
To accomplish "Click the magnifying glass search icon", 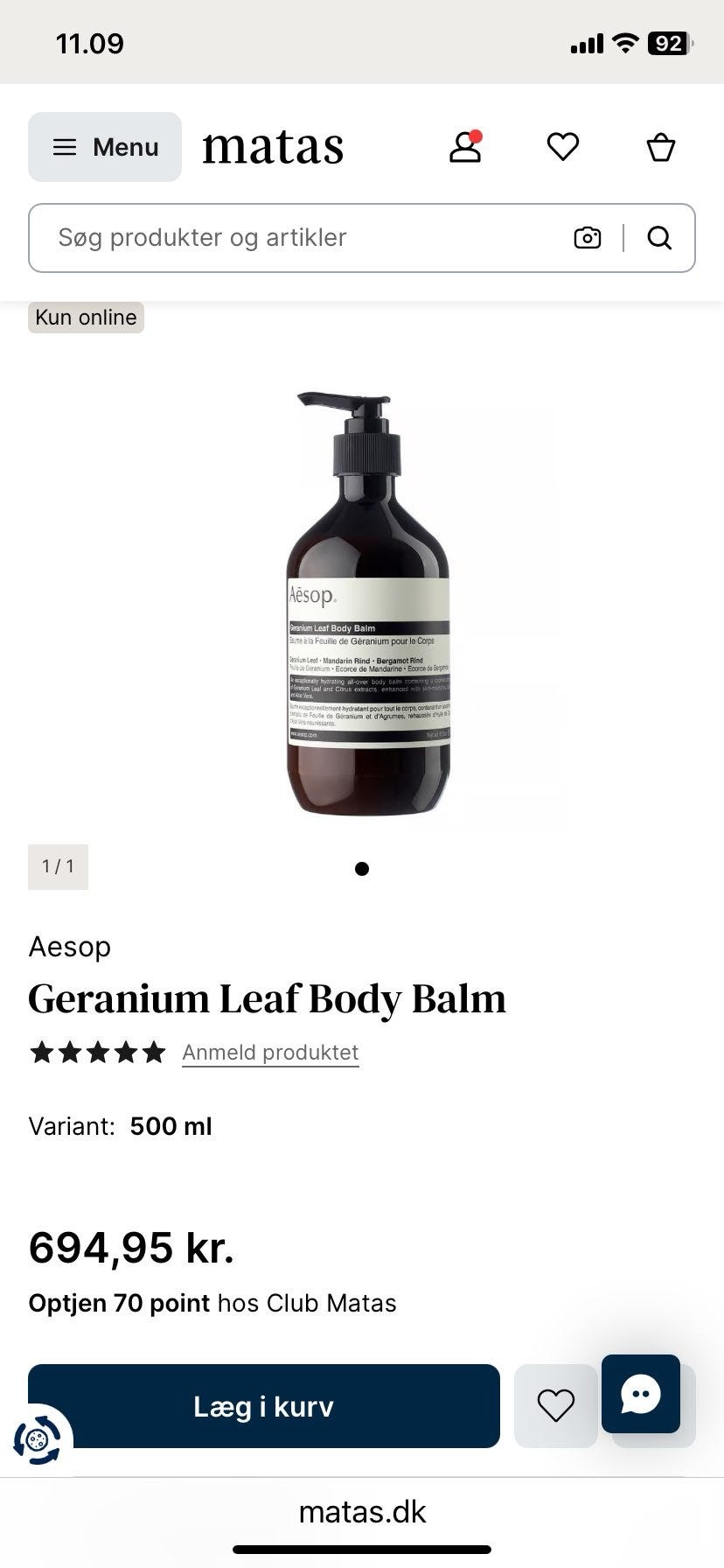I will tap(659, 238).
